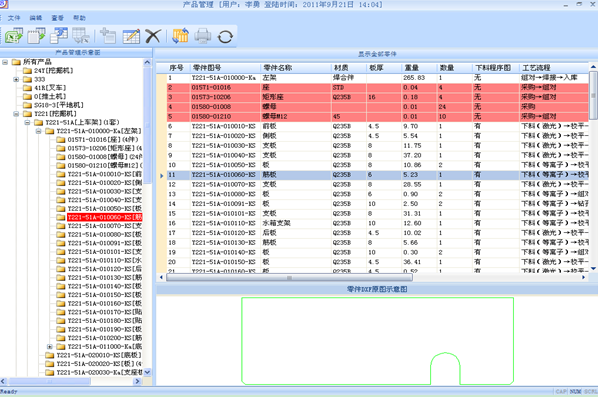Open the 编辑 menu
598x397 pixels.
(35, 18)
